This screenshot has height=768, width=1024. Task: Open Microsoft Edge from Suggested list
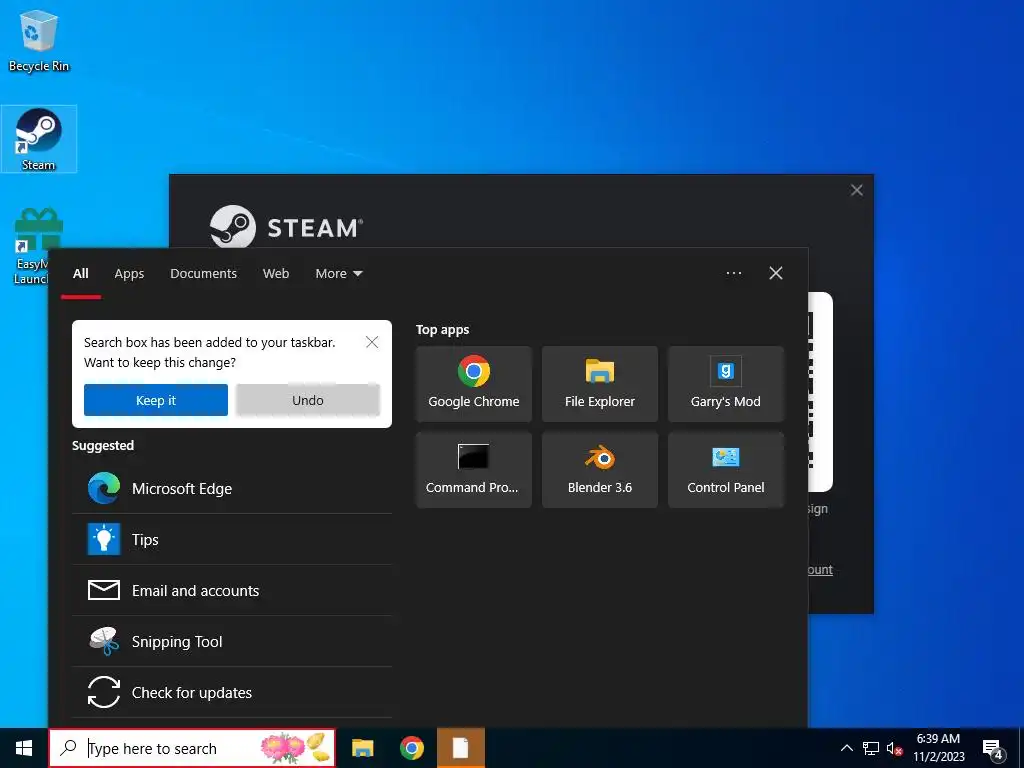pyautogui.click(x=232, y=488)
